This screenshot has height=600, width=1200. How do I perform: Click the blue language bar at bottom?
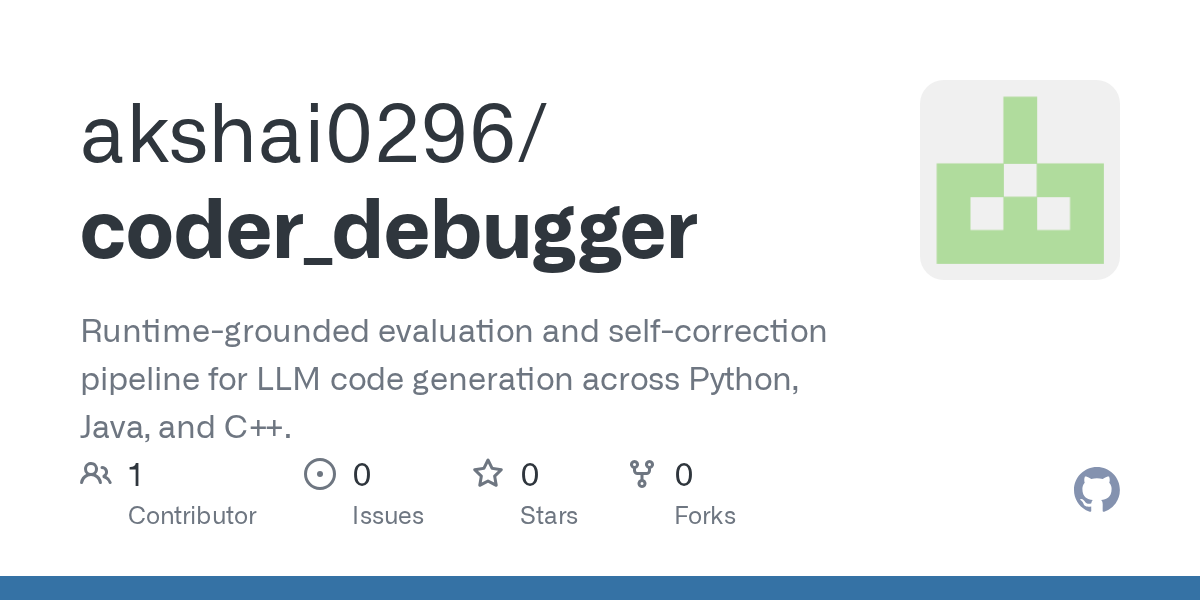click(x=600, y=588)
